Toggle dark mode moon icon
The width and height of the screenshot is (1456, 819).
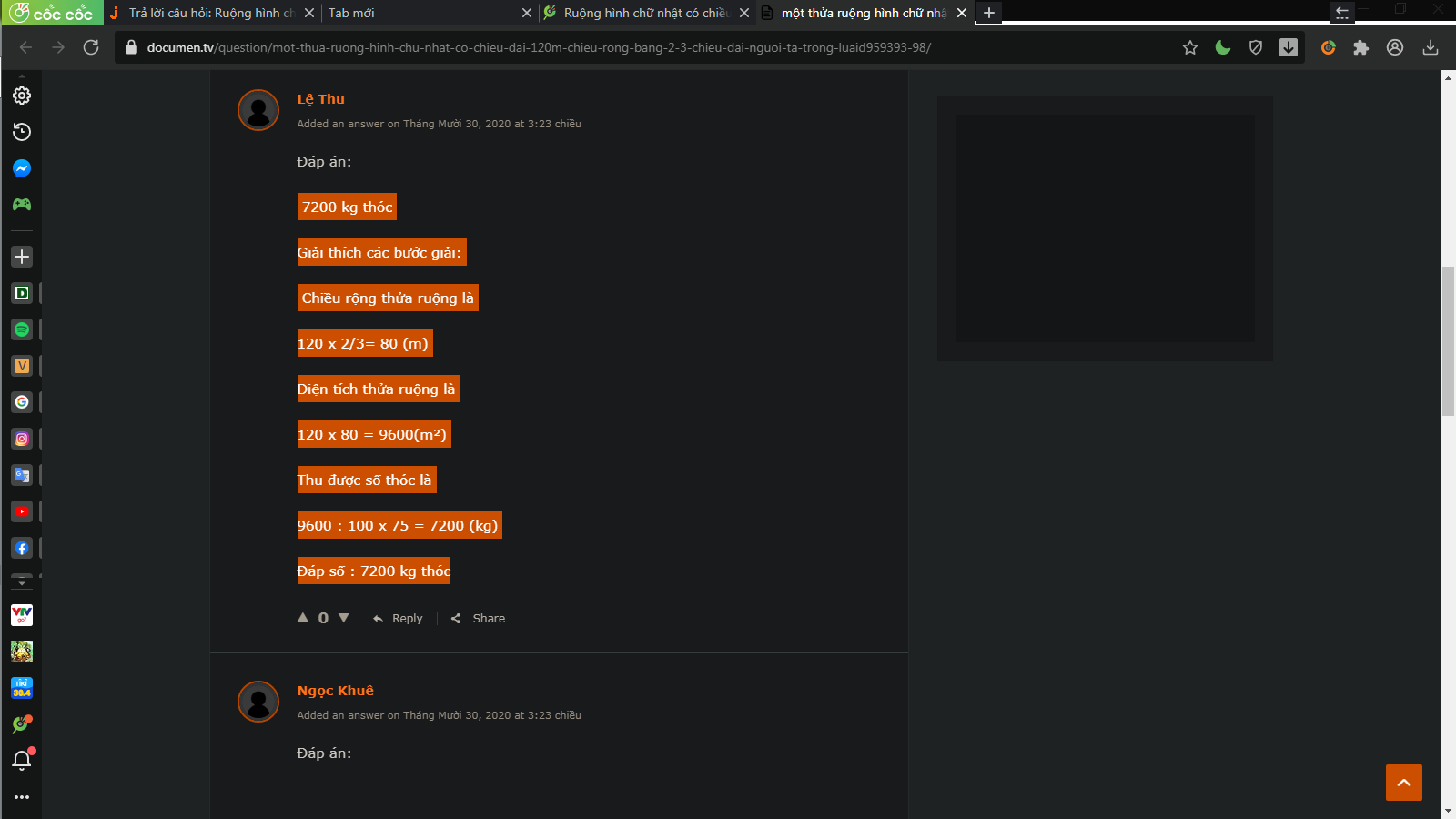click(1223, 47)
